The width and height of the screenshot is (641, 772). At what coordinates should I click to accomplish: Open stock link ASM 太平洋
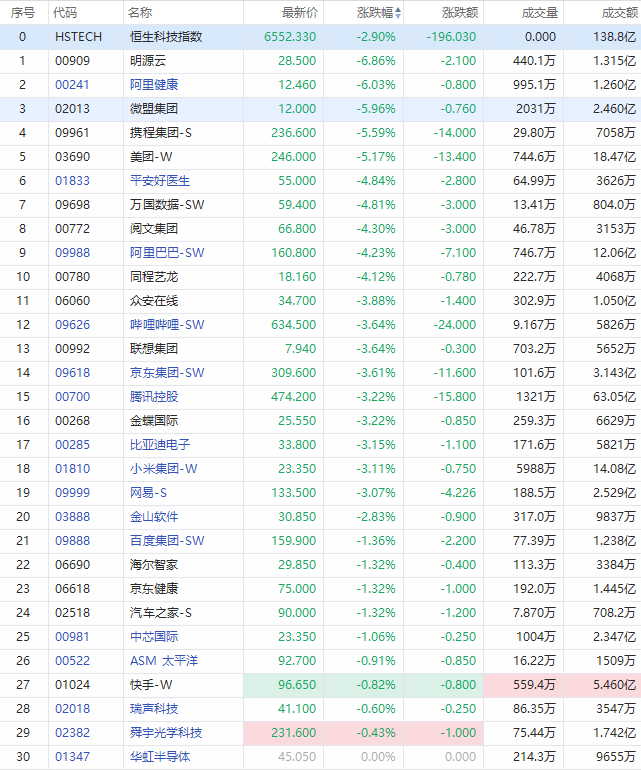click(x=164, y=661)
